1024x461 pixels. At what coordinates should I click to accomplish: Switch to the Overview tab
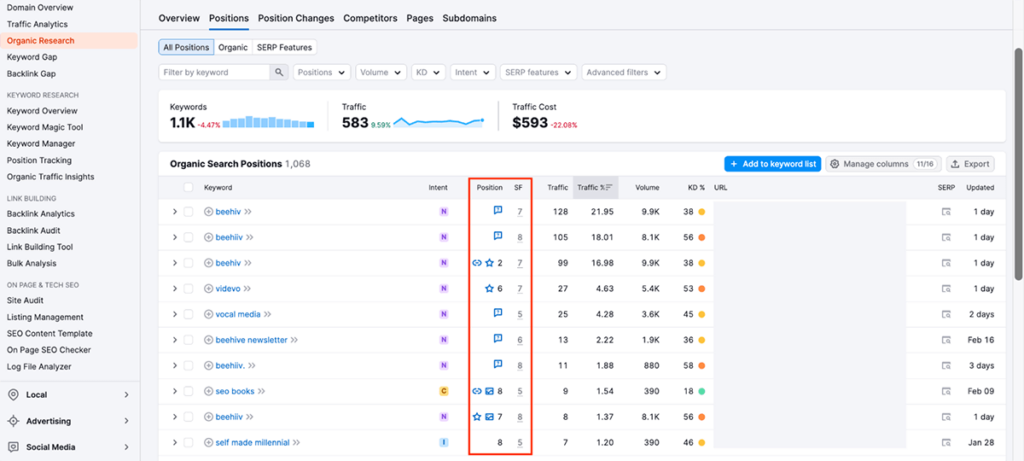[179, 18]
